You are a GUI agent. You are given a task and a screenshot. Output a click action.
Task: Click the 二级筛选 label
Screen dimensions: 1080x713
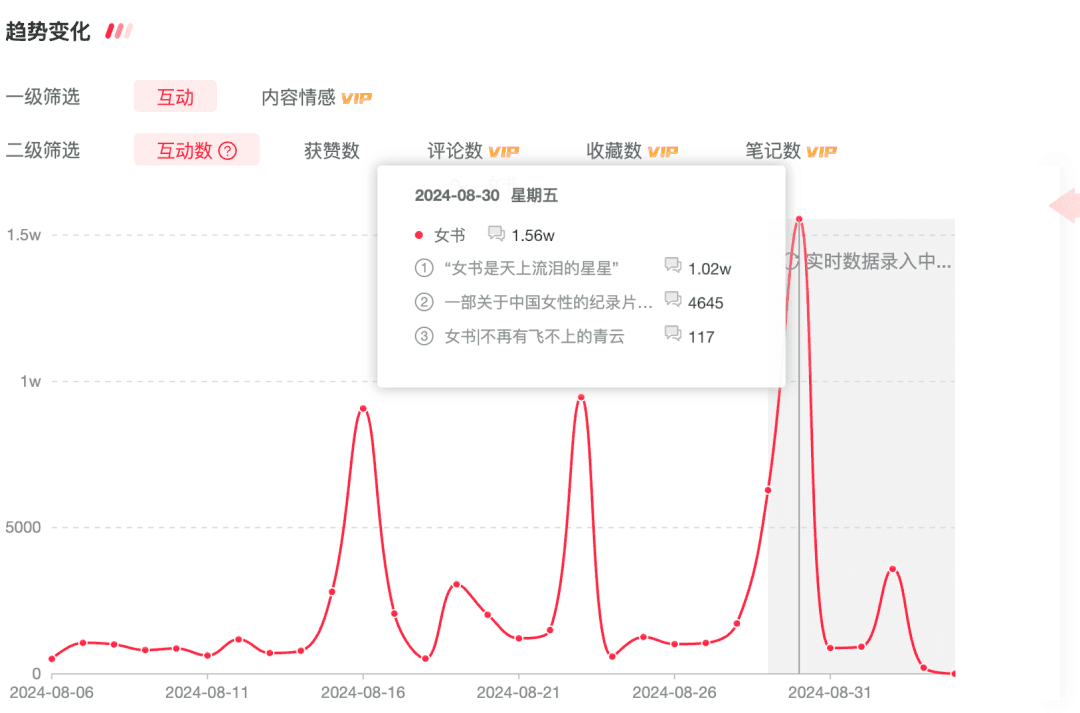point(43,149)
